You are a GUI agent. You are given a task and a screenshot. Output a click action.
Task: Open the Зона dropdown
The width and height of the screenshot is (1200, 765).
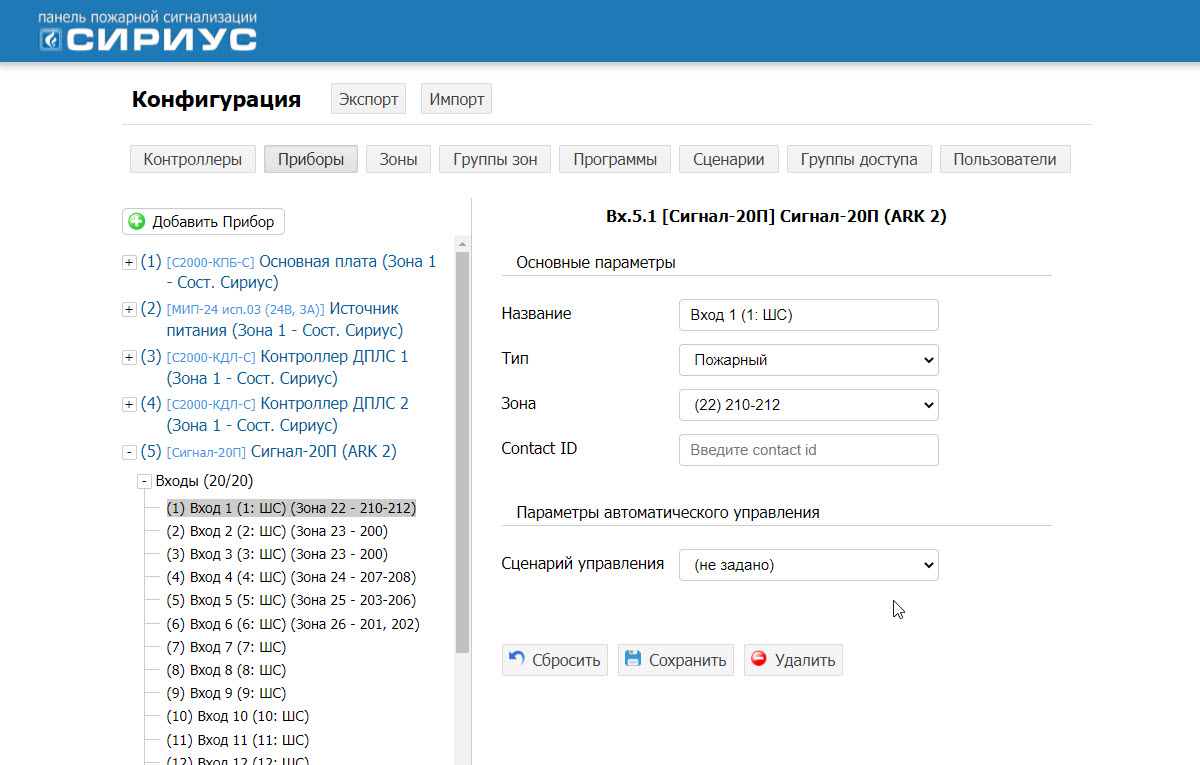[808, 405]
